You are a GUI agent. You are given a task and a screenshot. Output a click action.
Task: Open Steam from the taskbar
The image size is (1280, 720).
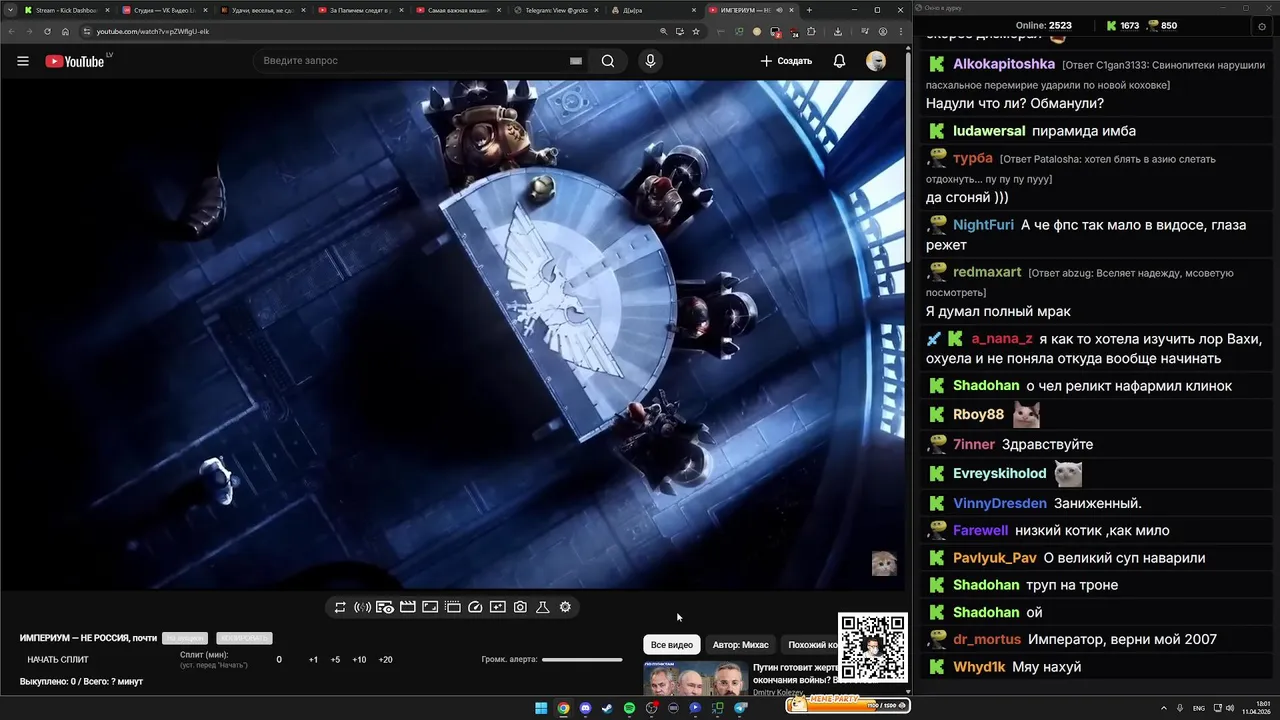(607, 708)
